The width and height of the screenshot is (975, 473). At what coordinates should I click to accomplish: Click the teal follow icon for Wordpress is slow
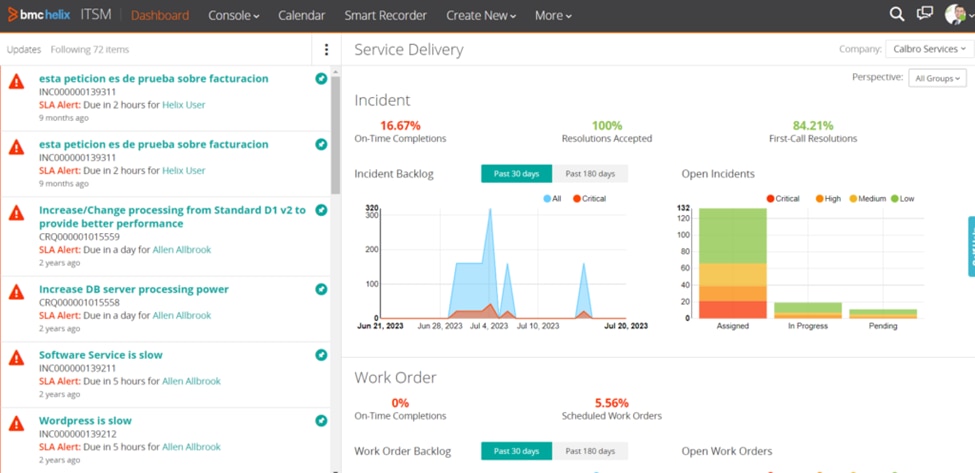tap(321, 421)
